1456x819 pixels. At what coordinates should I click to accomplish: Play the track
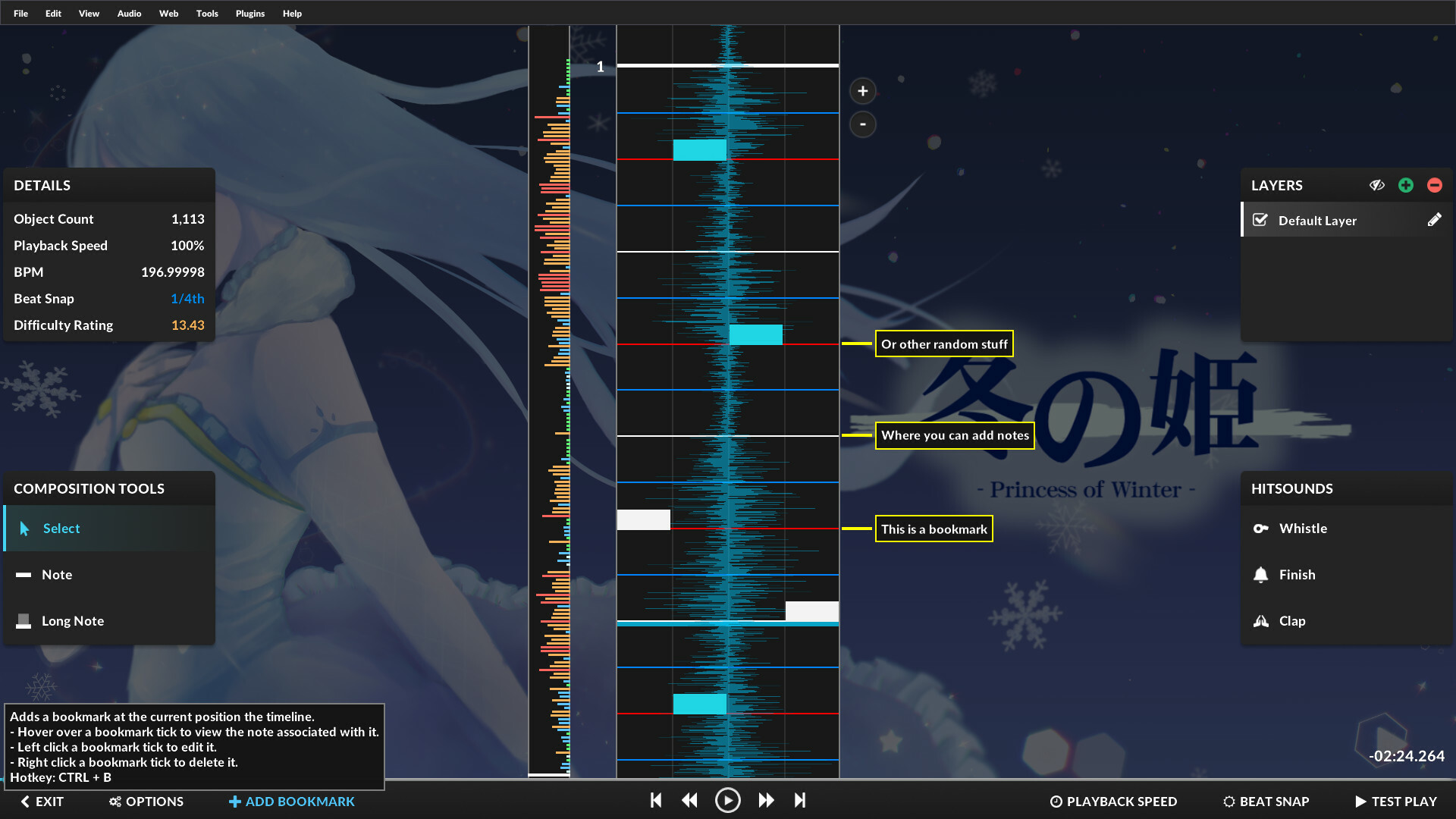pos(728,800)
